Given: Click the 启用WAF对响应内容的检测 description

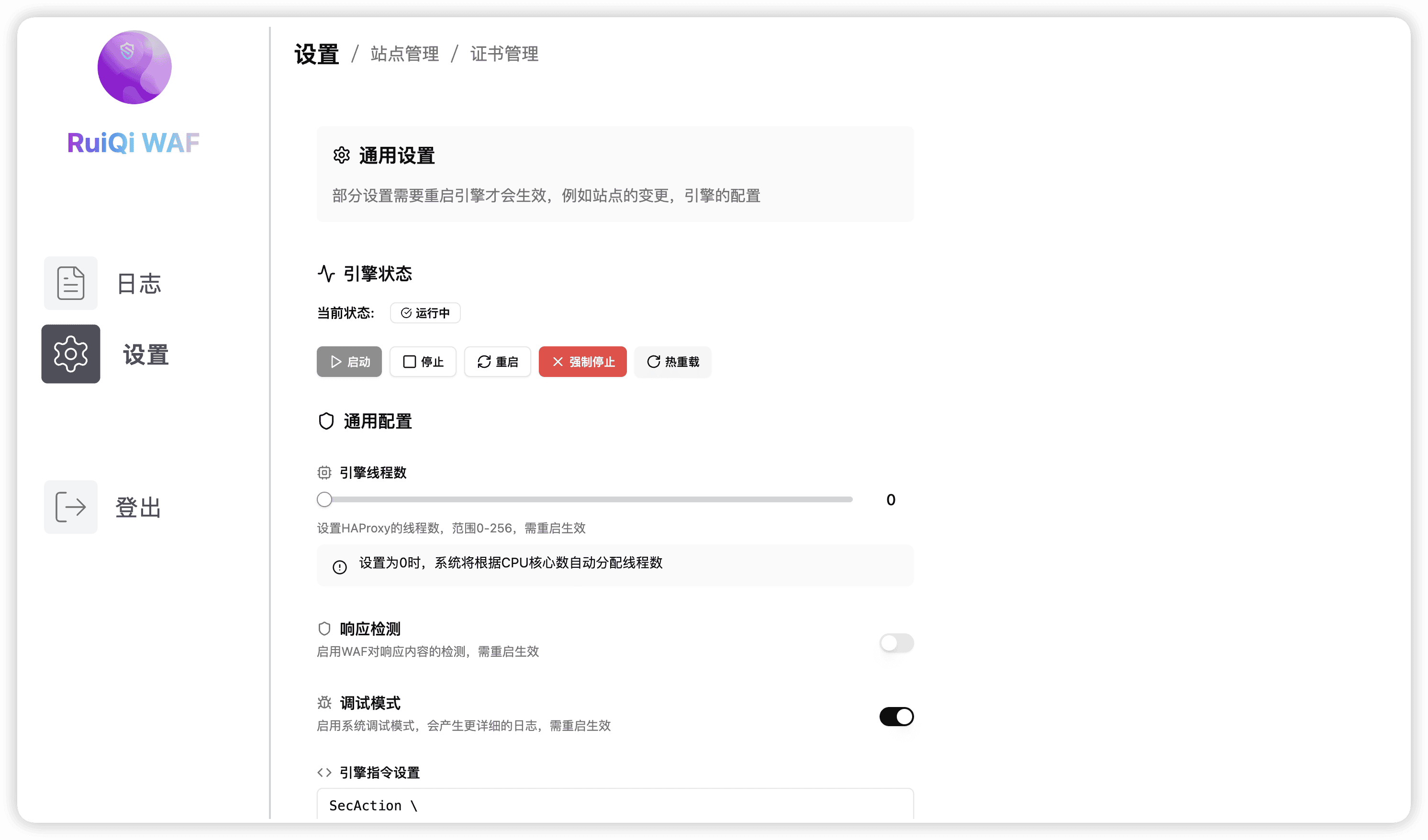Looking at the screenshot, I should click(428, 652).
